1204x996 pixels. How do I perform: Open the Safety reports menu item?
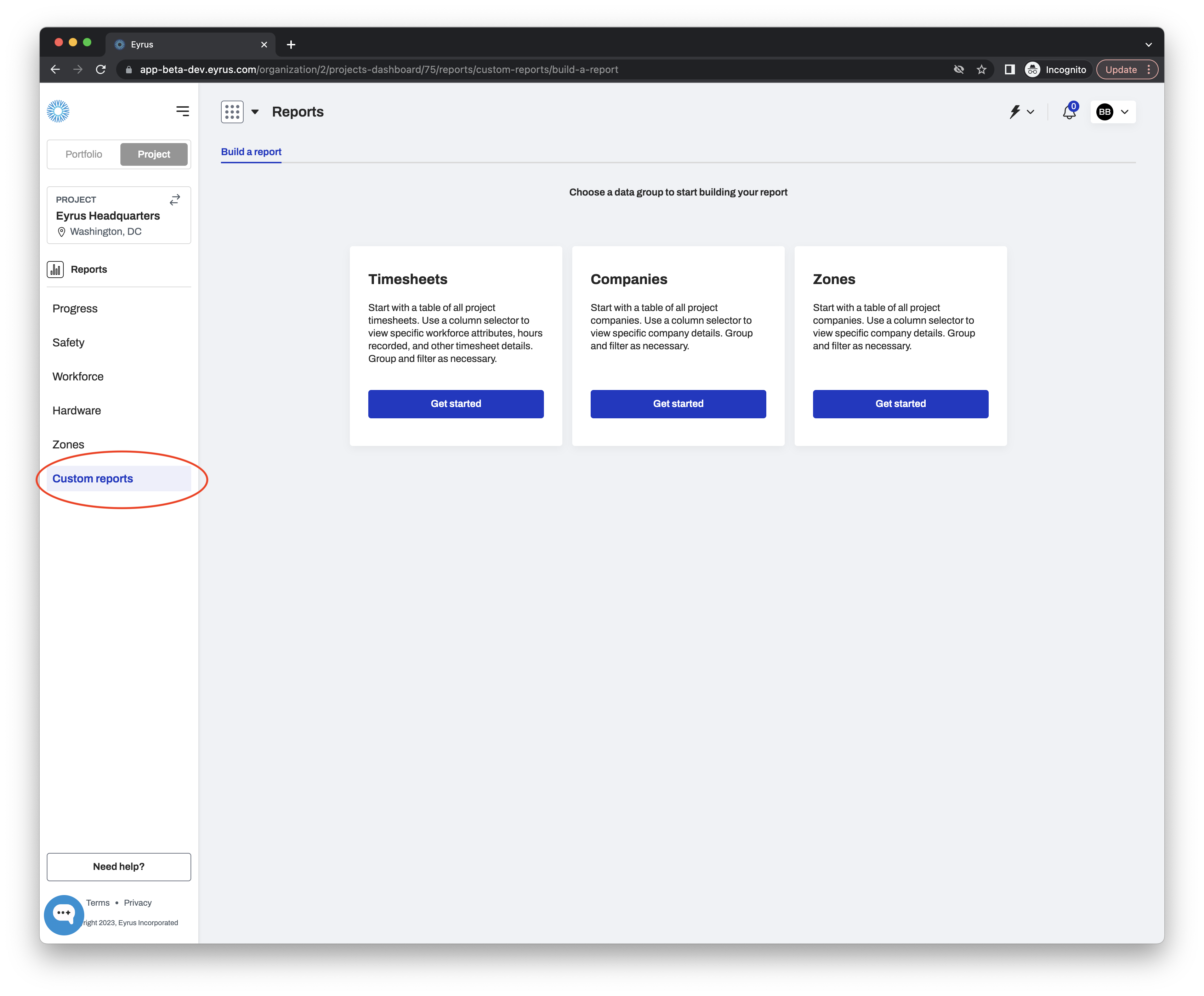pyautogui.click(x=119, y=343)
